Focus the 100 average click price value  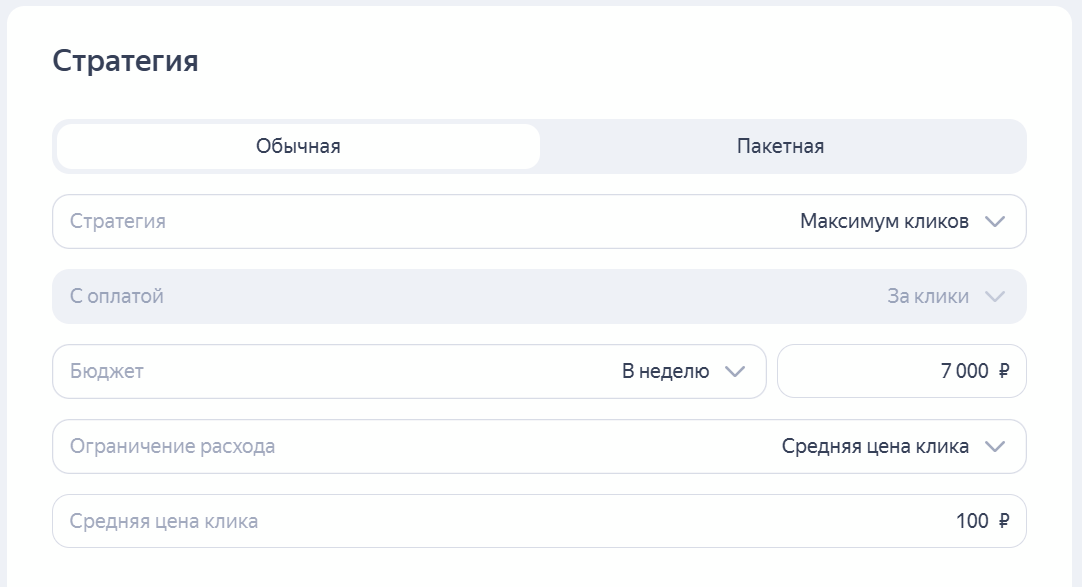click(x=971, y=522)
